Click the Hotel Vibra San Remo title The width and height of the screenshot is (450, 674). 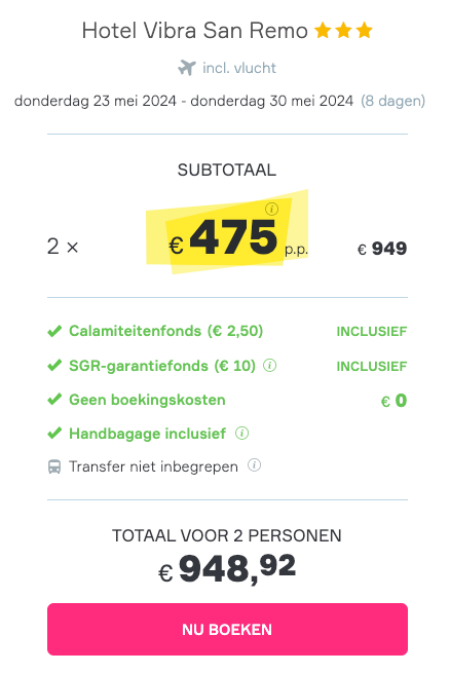(x=195, y=31)
